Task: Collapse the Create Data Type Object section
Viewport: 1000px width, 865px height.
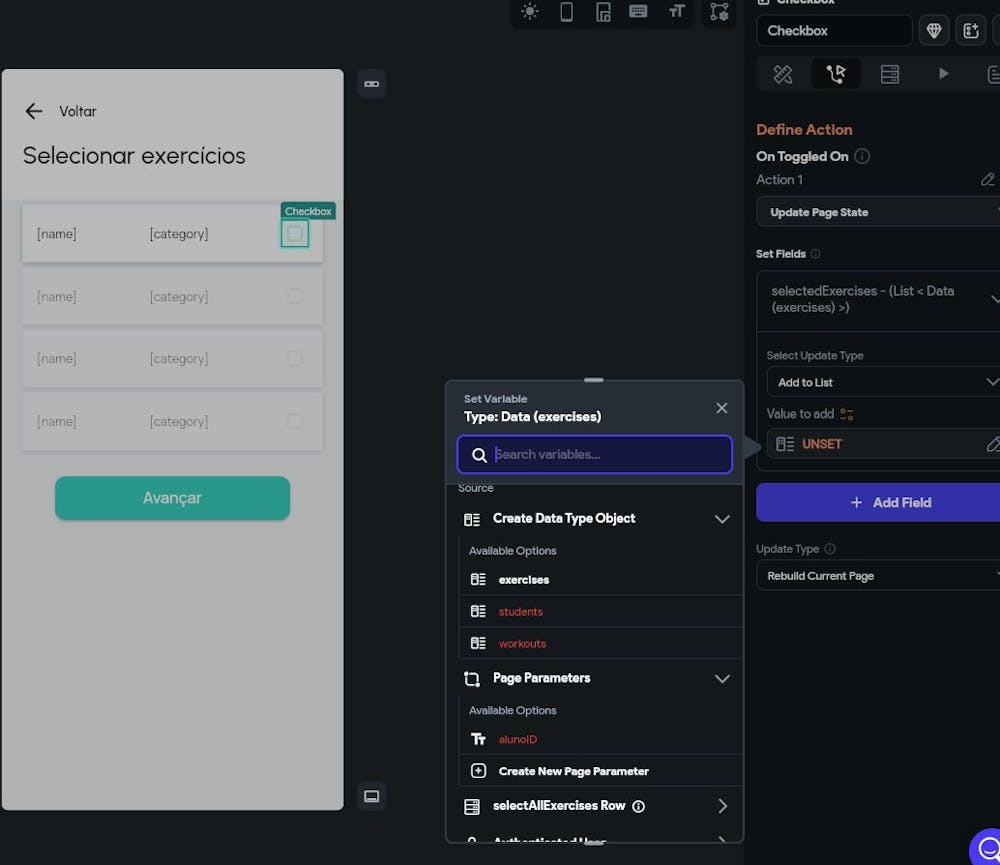Action: pyautogui.click(x=722, y=519)
